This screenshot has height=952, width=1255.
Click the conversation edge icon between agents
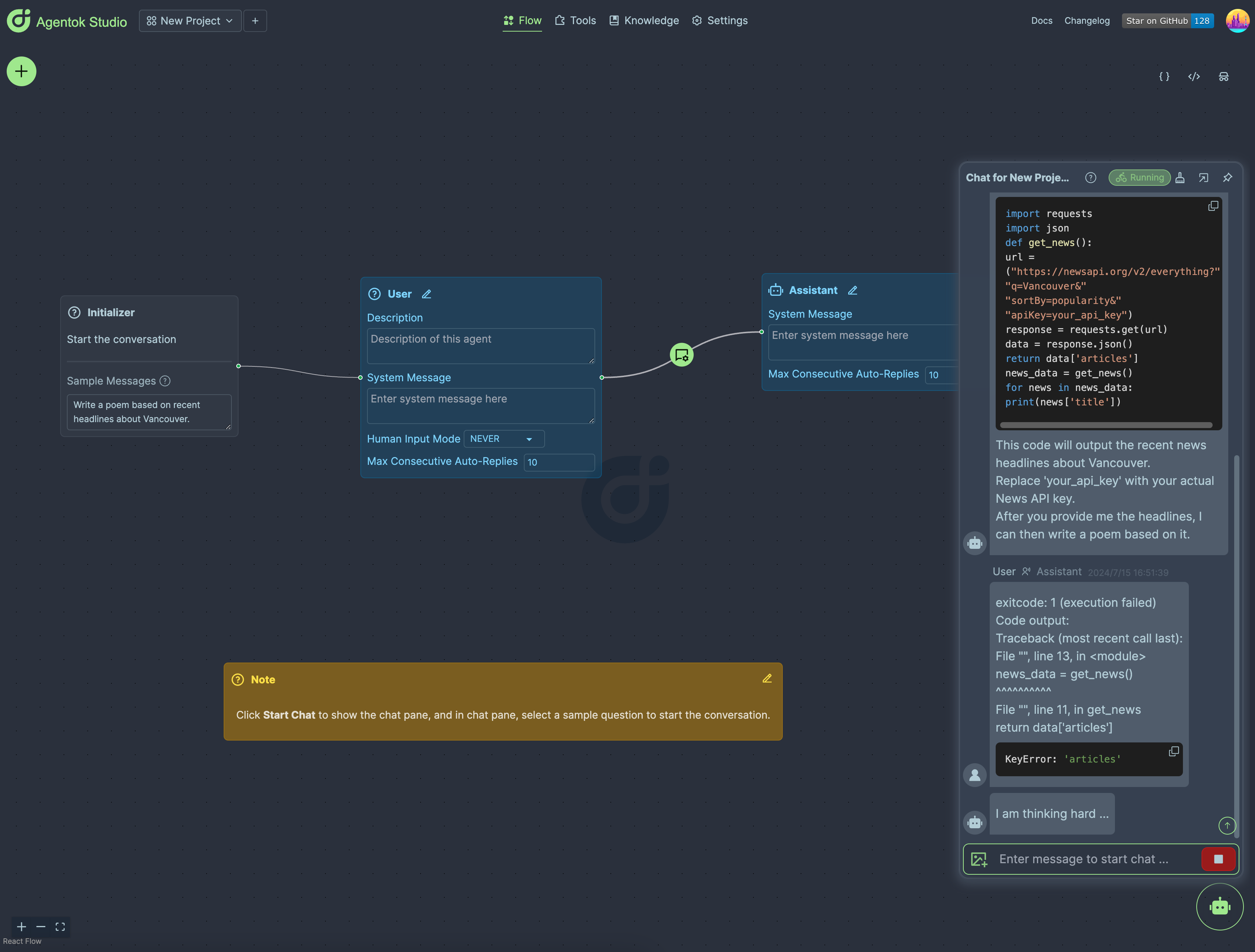click(681, 355)
